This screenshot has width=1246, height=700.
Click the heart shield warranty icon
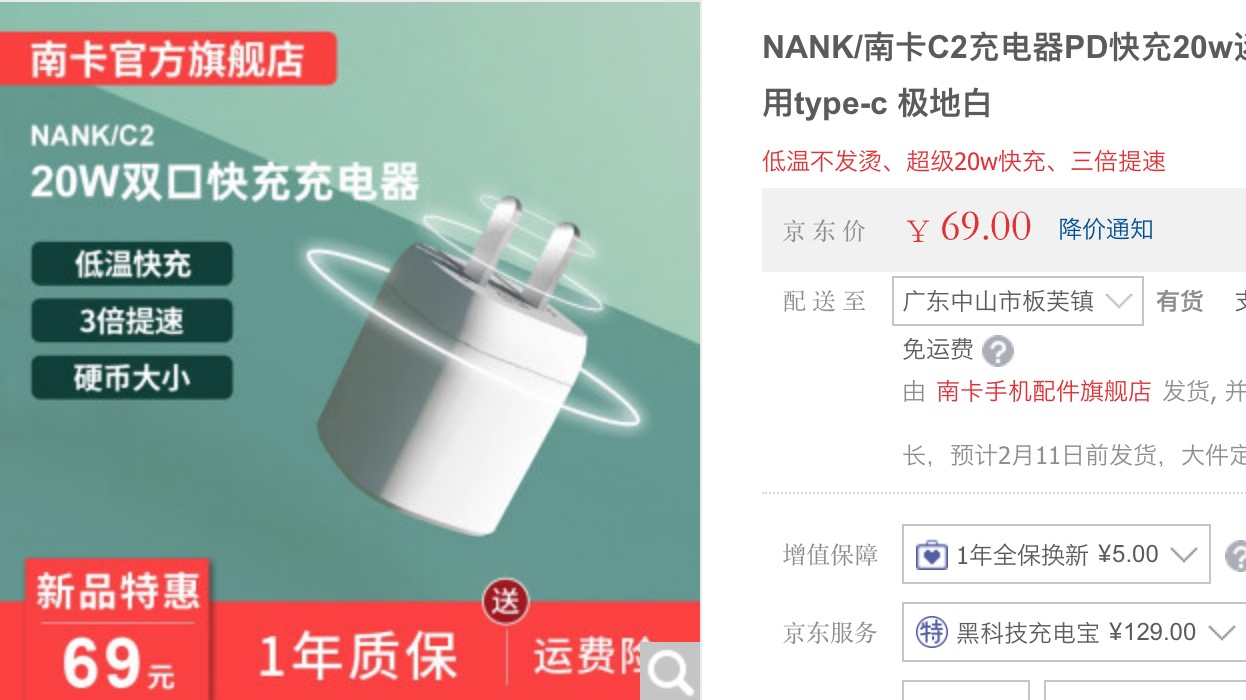(x=931, y=554)
